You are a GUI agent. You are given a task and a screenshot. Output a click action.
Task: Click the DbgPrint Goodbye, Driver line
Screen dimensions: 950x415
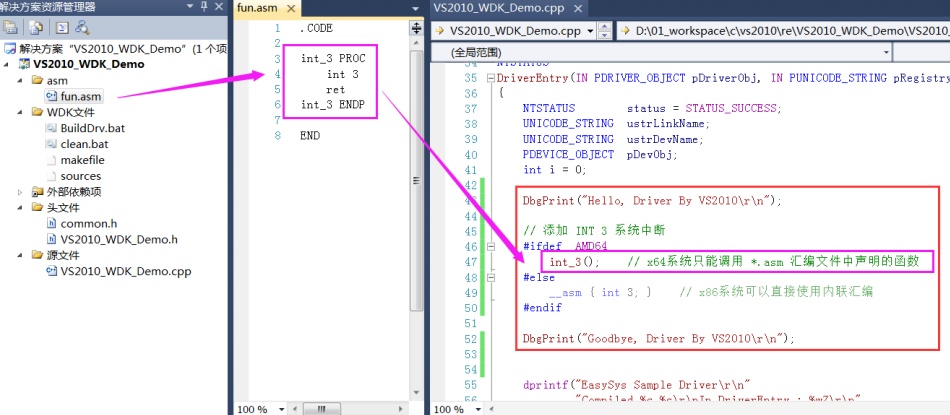tap(658, 338)
